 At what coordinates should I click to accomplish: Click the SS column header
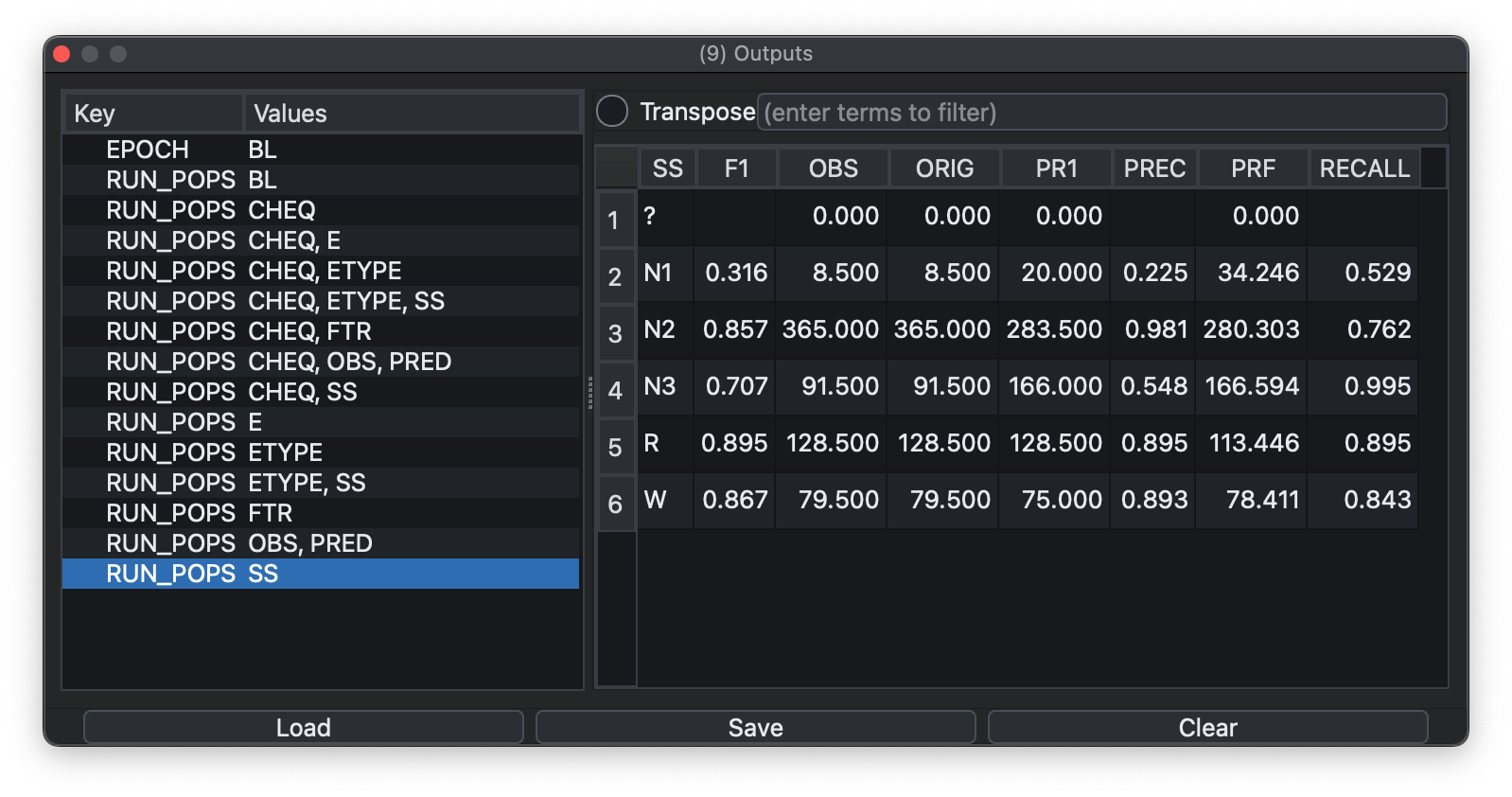coord(667,168)
